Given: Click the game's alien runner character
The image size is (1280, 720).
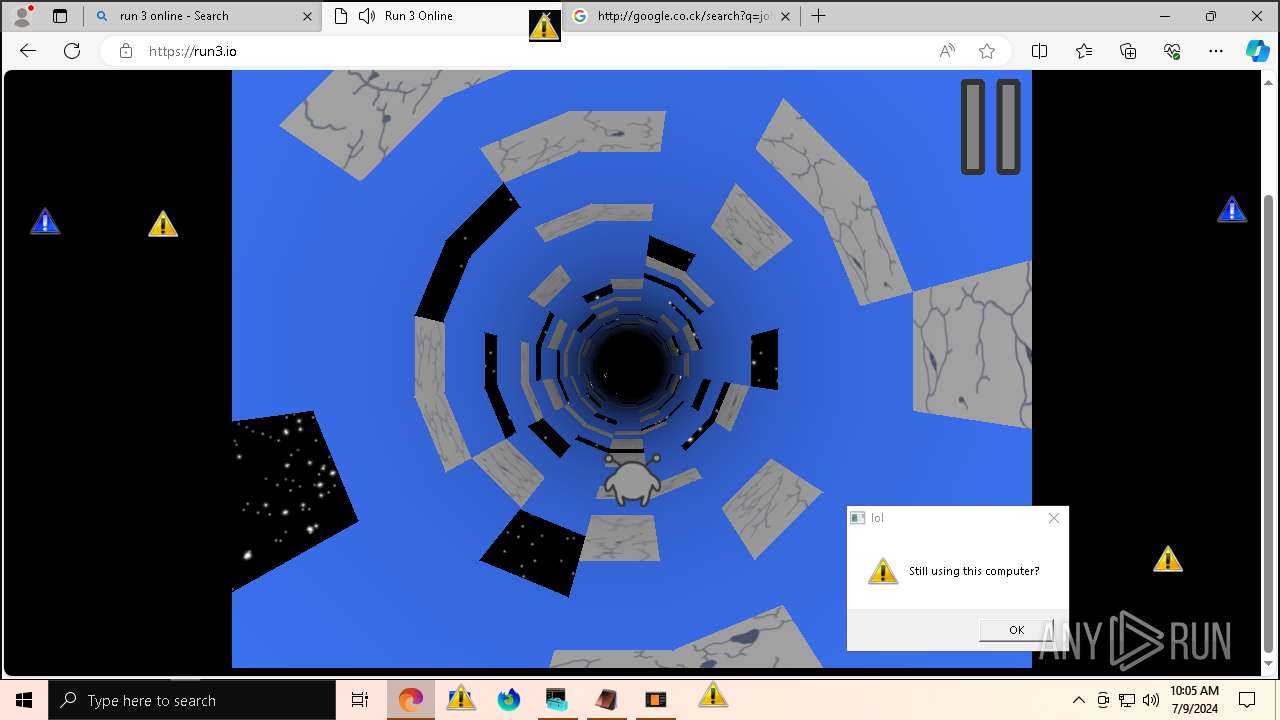Looking at the screenshot, I should [x=632, y=479].
